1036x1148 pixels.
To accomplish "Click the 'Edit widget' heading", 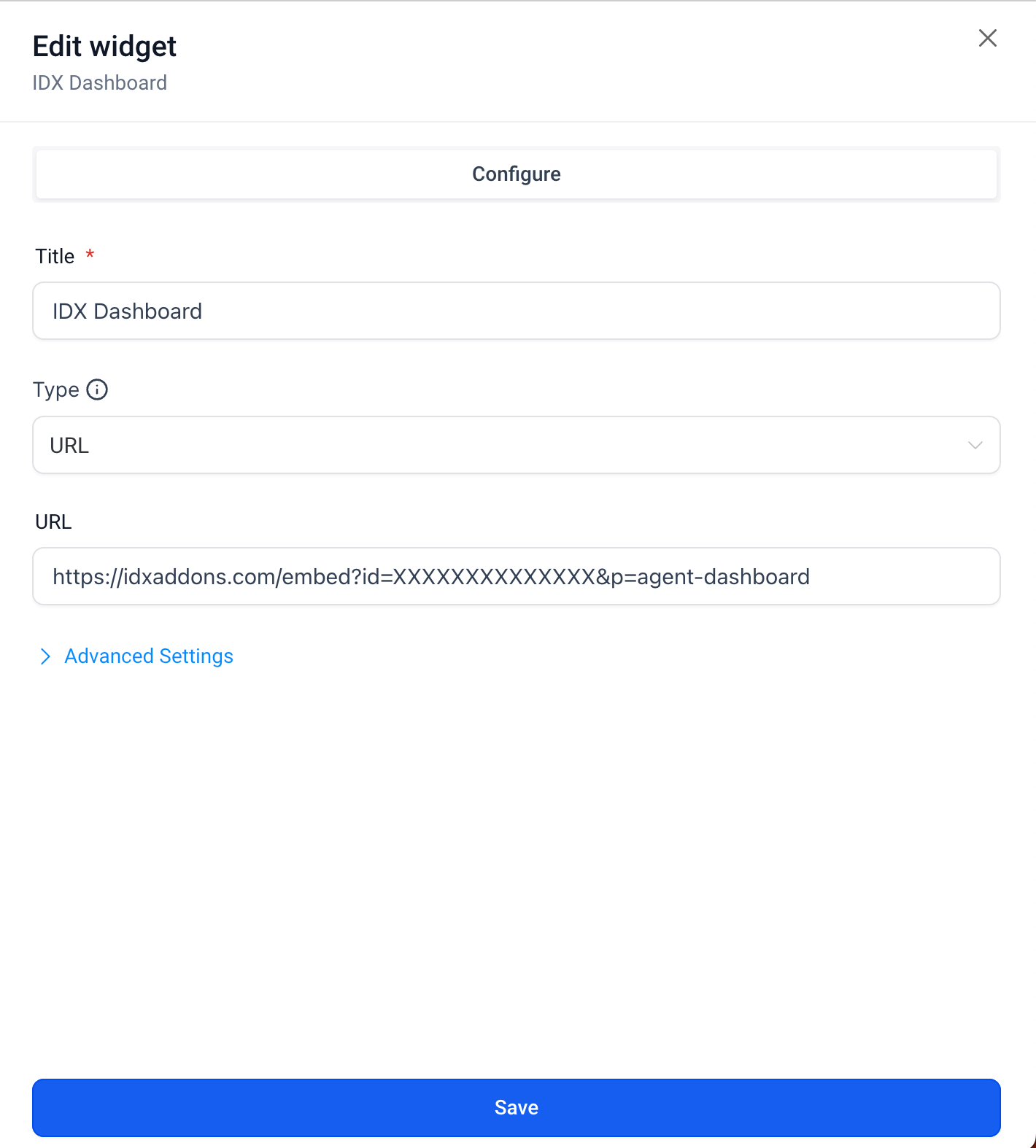I will pos(104,47).
